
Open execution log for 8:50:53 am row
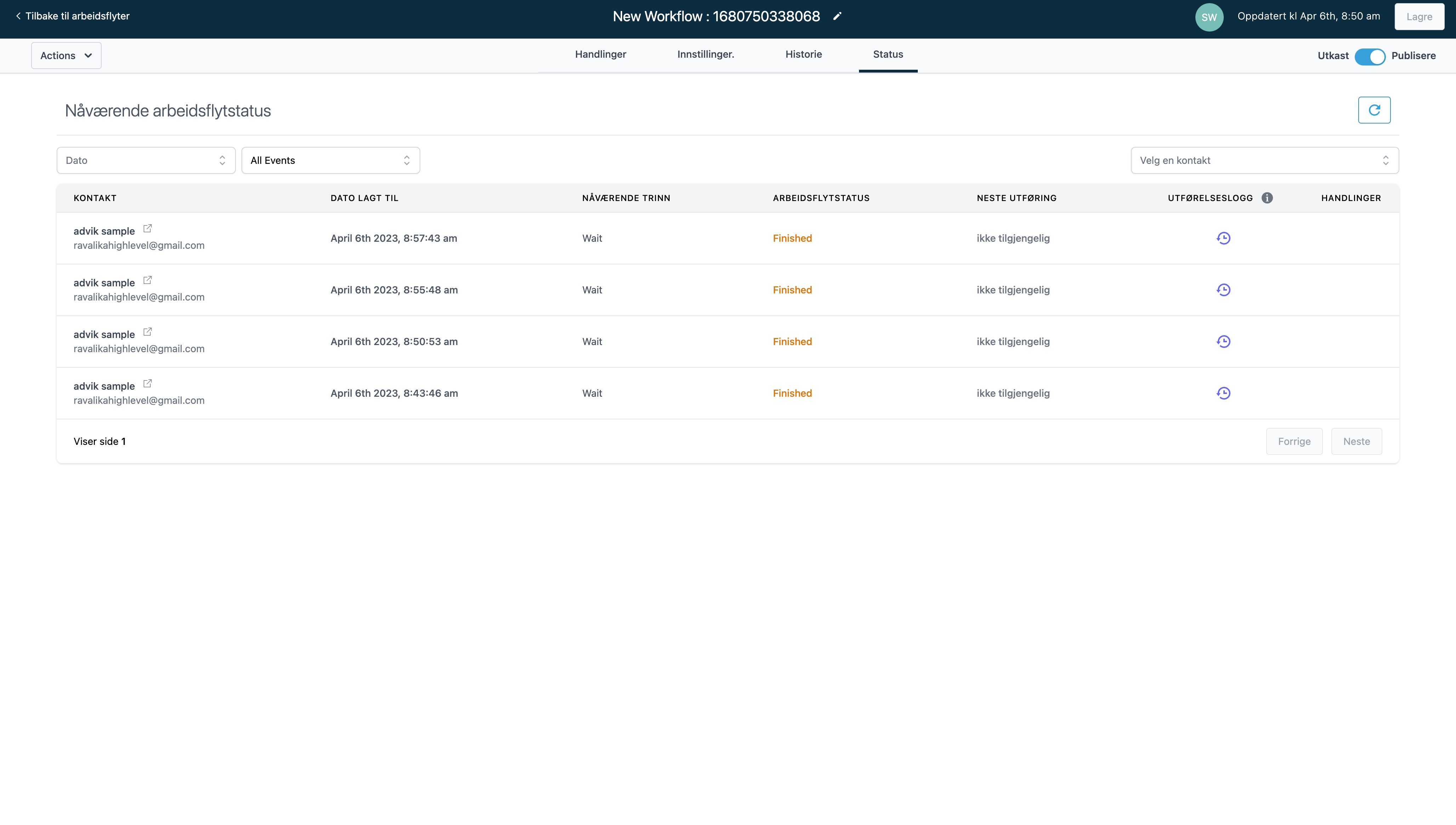pyautogui.click(x=1223, y=341)
